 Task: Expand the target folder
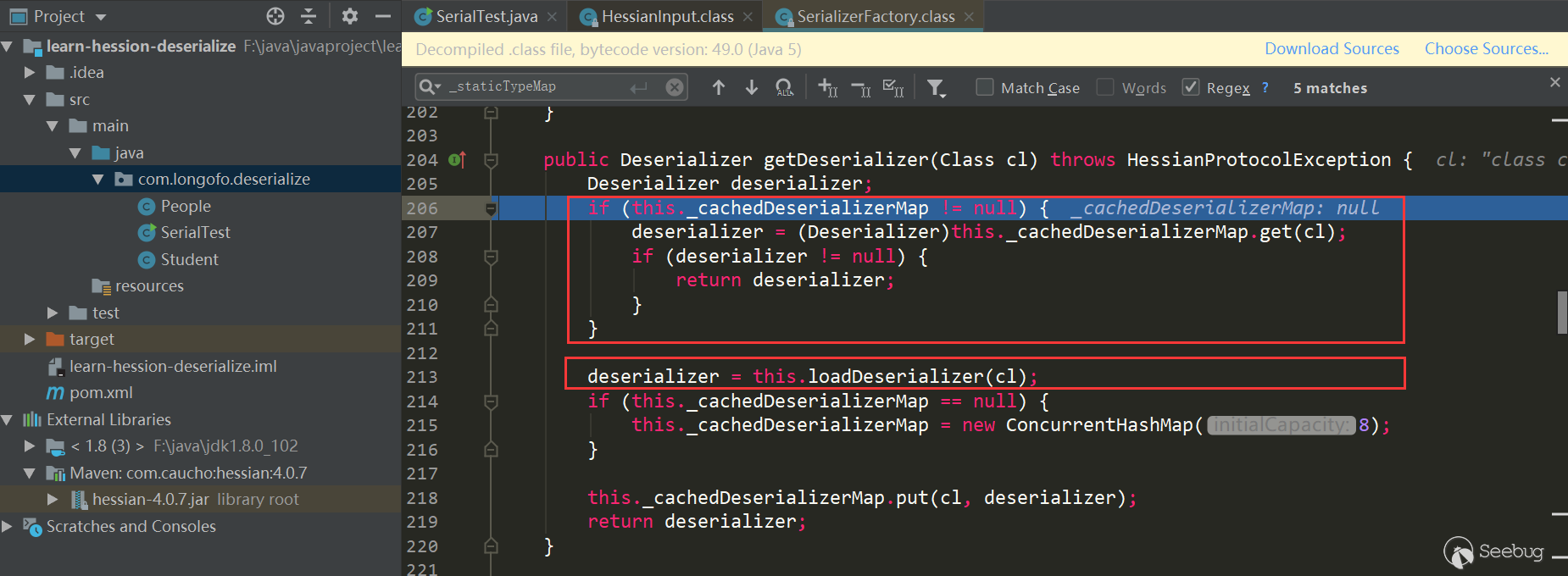pyautogui.click(x=30, y=339)
